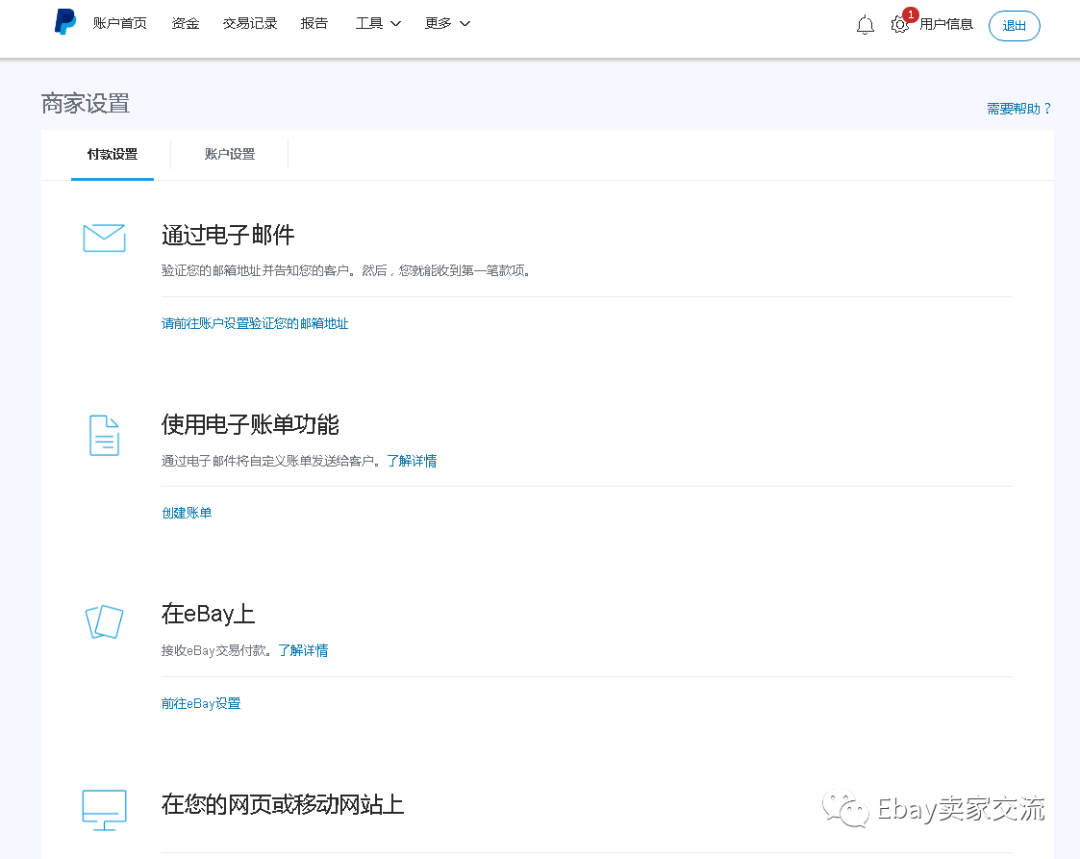This screenshot has height=859, width=1080.
Task: Open the settings gear icon
Action: 899,25
